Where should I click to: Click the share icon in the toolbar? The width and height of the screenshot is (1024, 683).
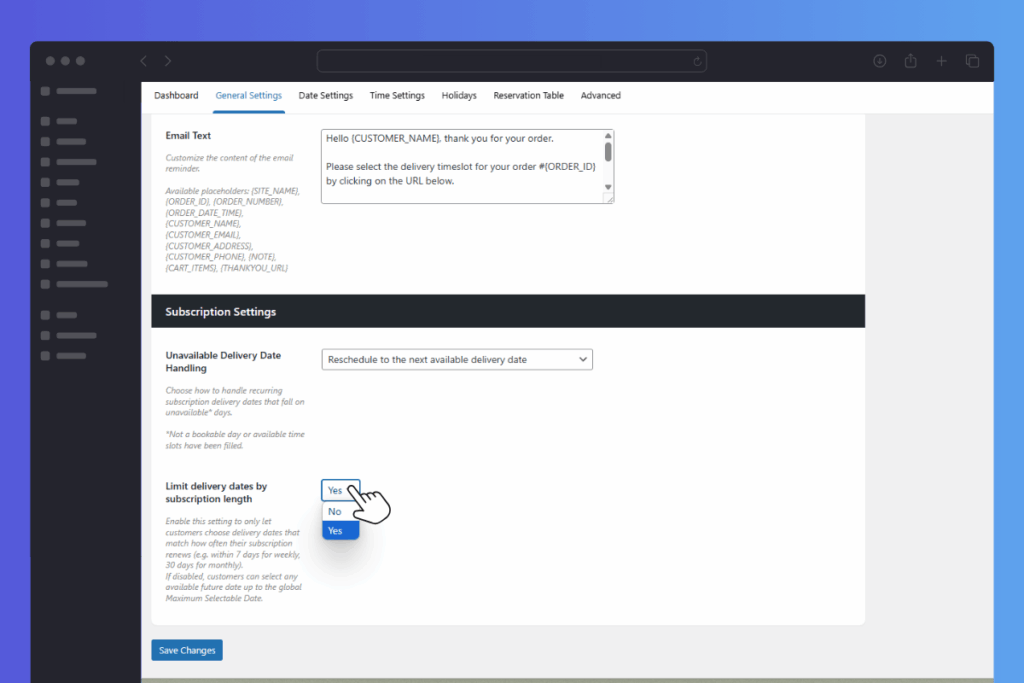(x=910, y=60)
